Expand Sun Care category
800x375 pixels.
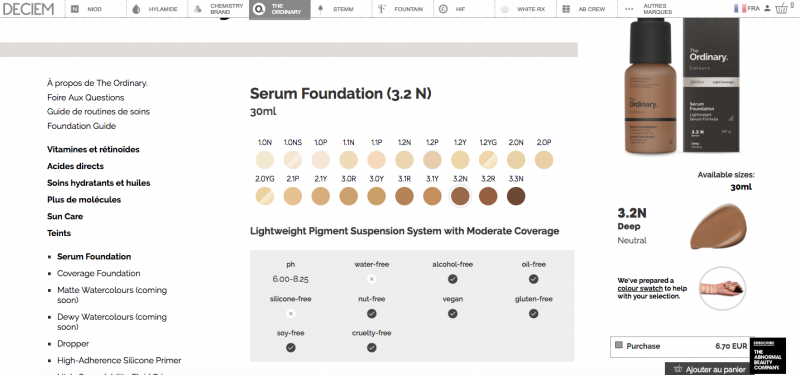[x=65, y=216]
